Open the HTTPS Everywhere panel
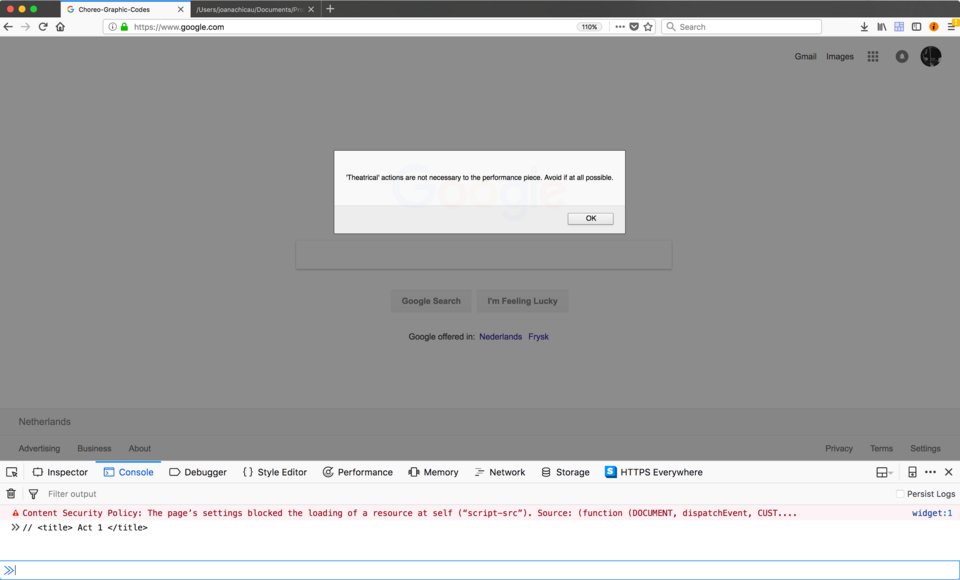This screenshot has height=580, width=960. click(654, 472)
